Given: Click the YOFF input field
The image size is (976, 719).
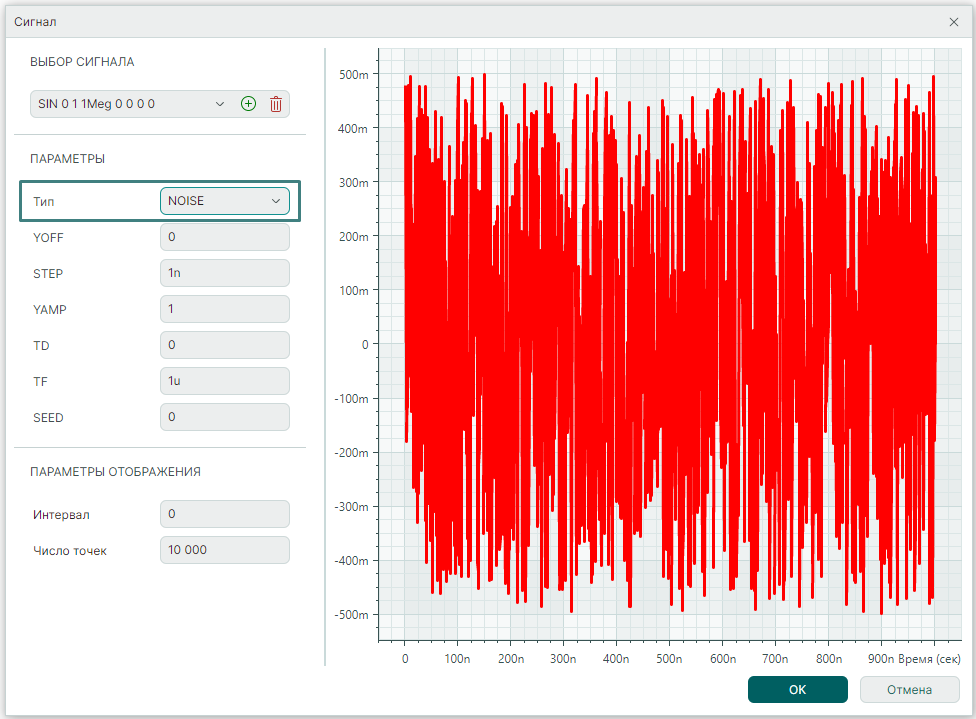Looking at the screenshot, I should 224,237.
